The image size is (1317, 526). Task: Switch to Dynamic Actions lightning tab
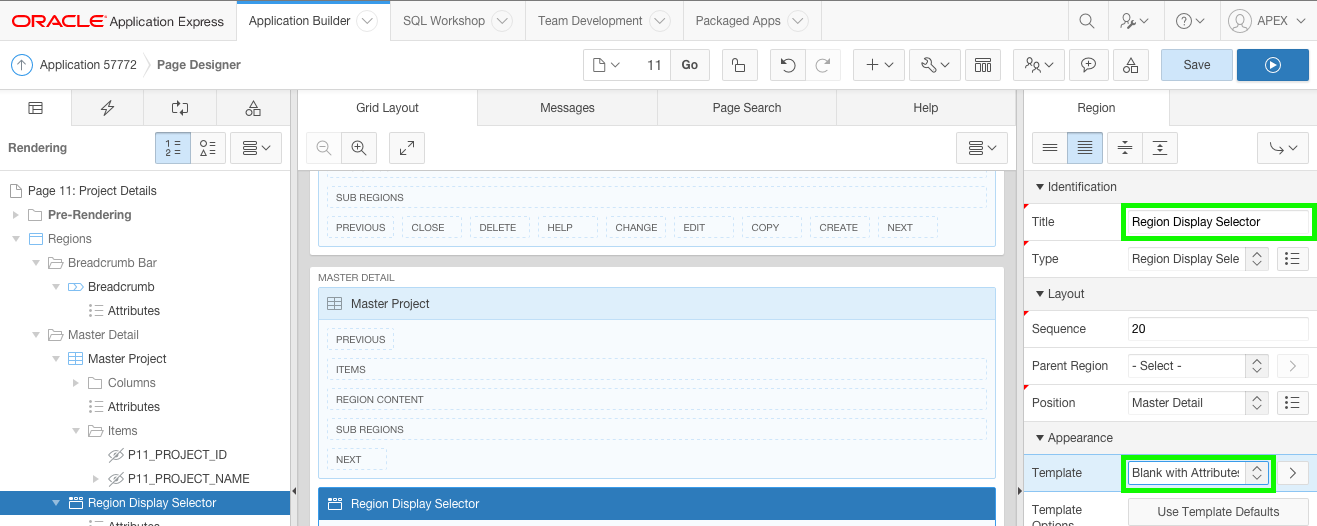[x=108, y=108]
